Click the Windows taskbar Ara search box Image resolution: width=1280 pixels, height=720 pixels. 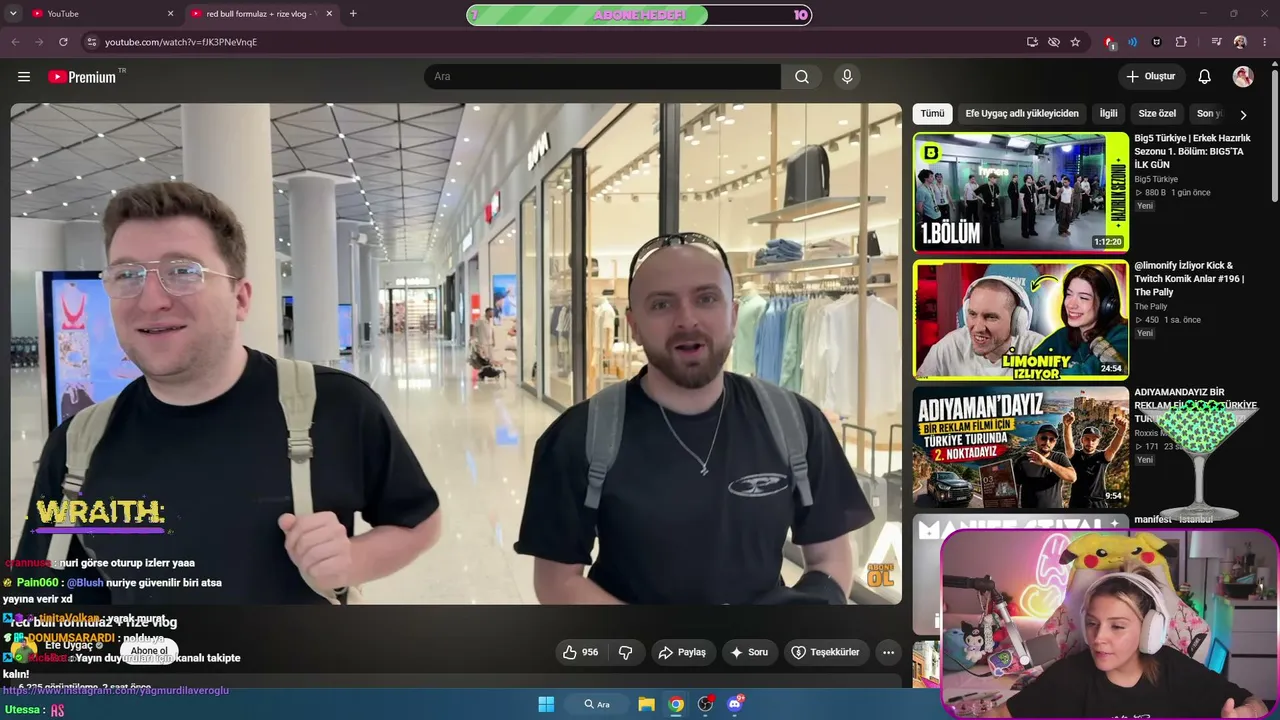[597, 704]
